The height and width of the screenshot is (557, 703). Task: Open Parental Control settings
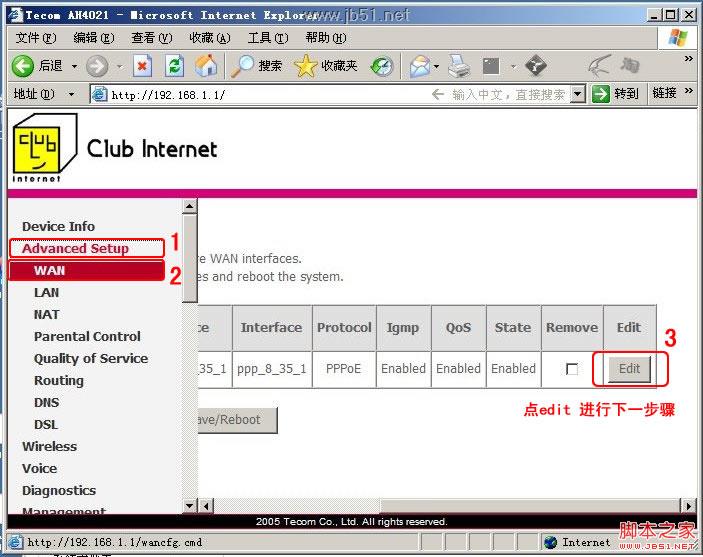tap(87, 336)
